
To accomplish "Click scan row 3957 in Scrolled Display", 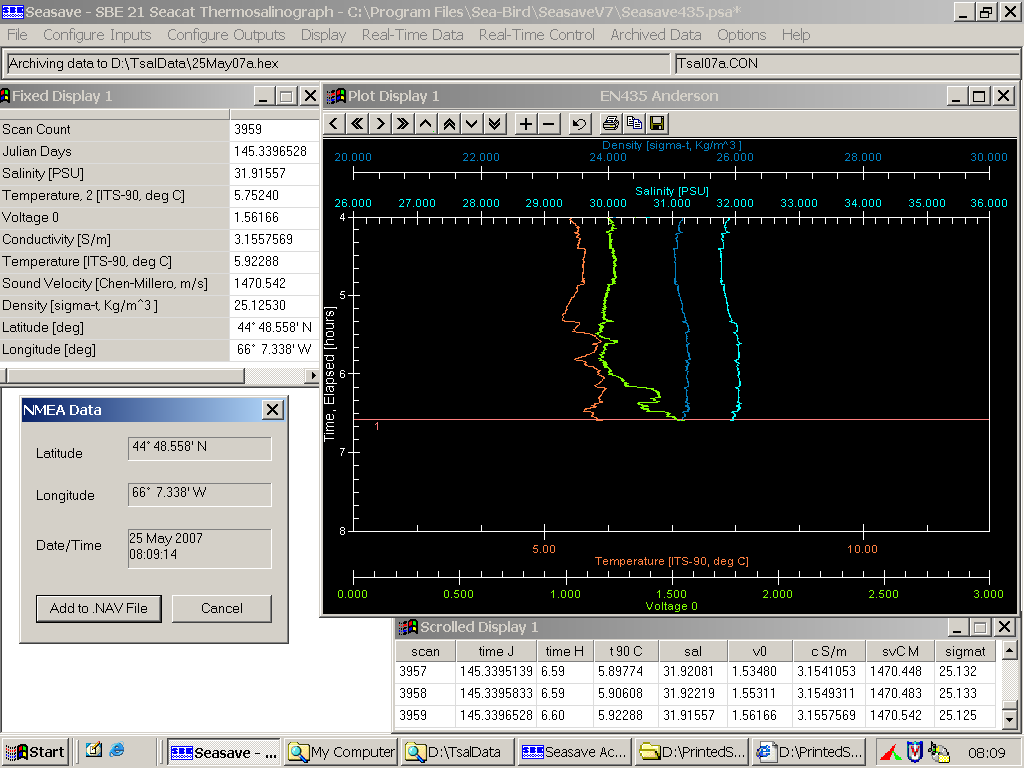I will (x=696, y=671).
